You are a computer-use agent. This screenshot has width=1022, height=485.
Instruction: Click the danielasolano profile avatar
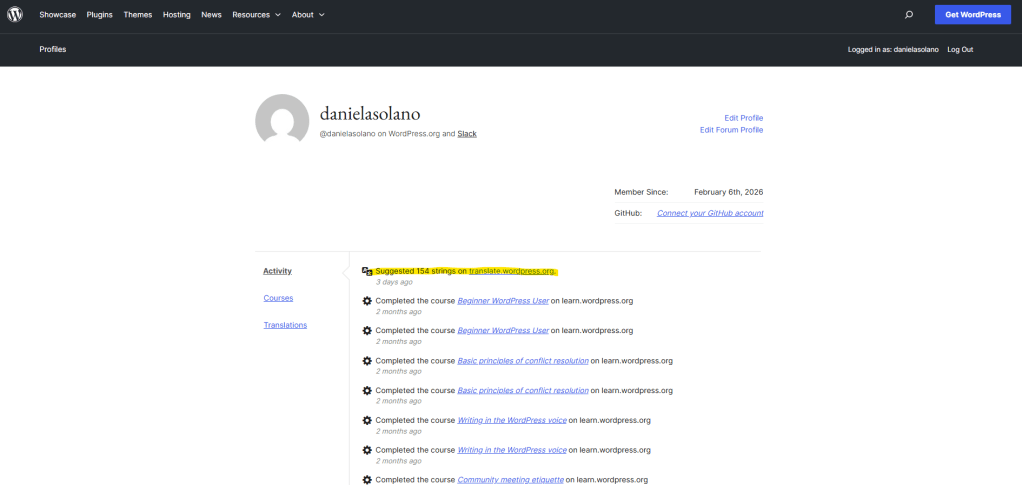coord(282,121)
